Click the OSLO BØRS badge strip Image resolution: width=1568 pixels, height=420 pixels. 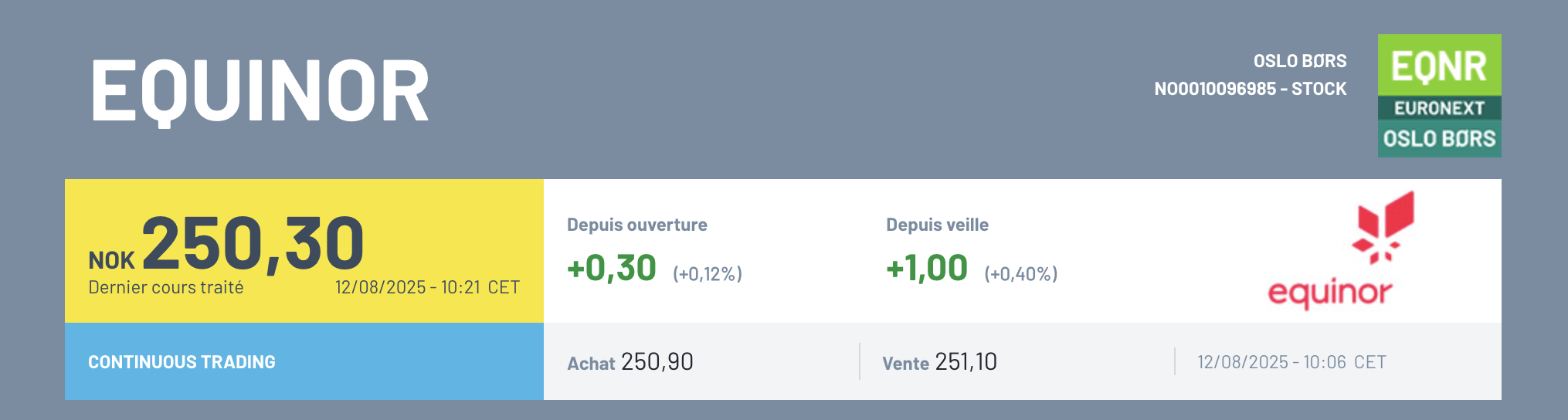point(1439,139)
